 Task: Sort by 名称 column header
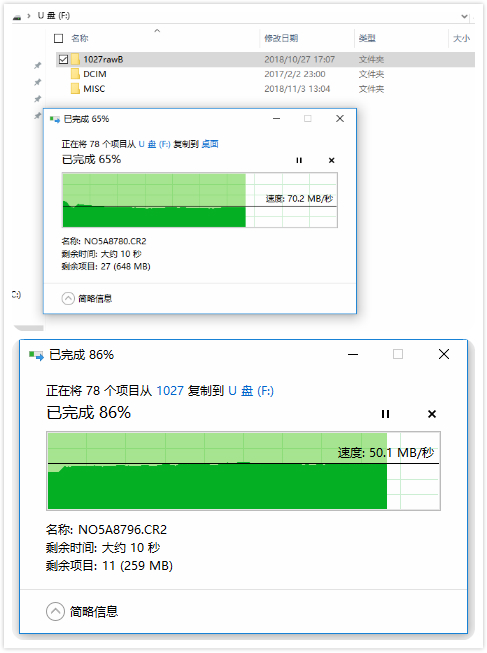(x=80, y=38)
